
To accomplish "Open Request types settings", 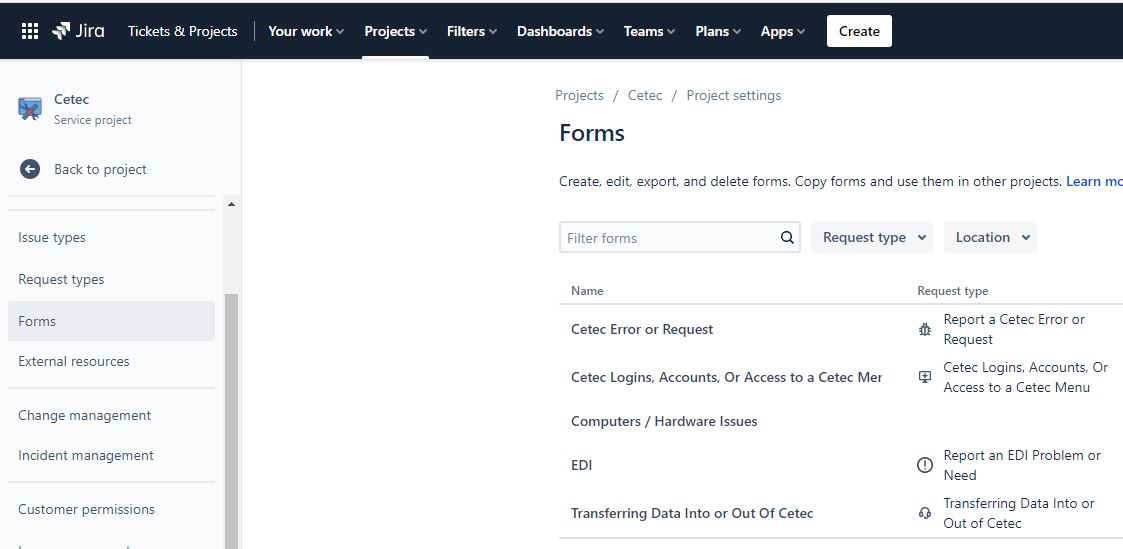I will pos(111,279).
